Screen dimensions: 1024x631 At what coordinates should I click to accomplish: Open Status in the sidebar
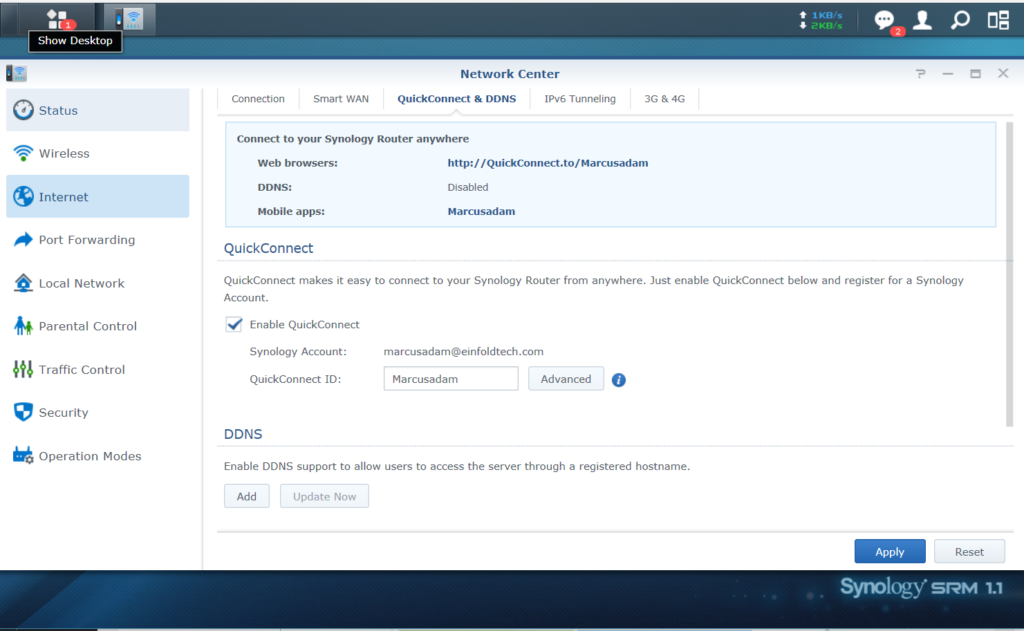click(98, 110)
